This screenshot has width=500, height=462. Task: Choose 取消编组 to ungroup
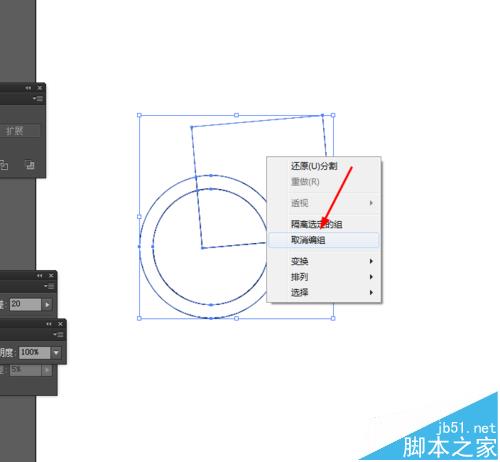coord(324,240)
